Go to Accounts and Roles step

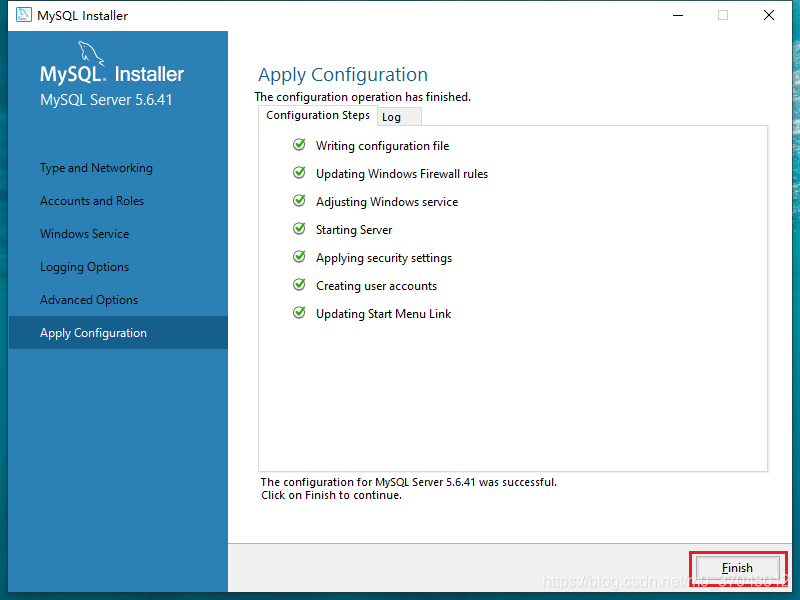point(92,201)
